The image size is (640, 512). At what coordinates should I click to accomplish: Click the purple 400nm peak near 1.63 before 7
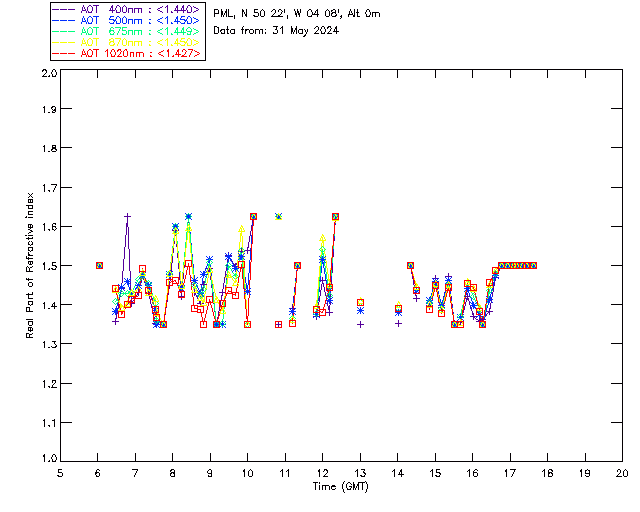coord(128,216)
